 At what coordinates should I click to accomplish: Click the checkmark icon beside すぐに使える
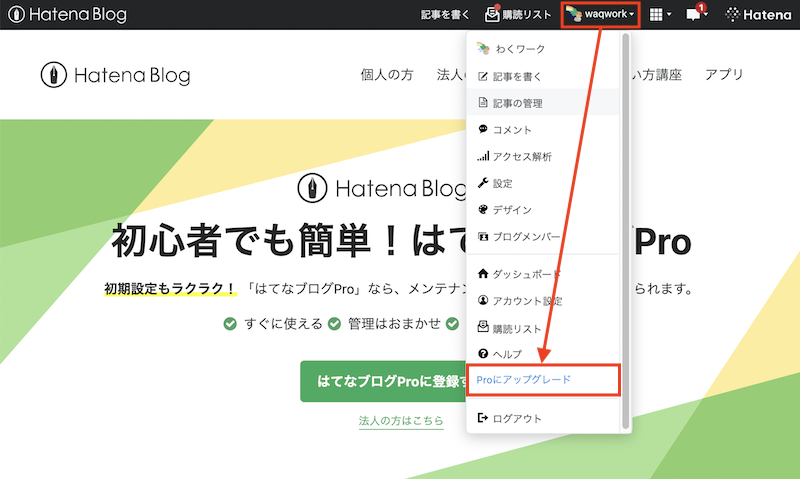pyautogui.click(x=230, y=324)
